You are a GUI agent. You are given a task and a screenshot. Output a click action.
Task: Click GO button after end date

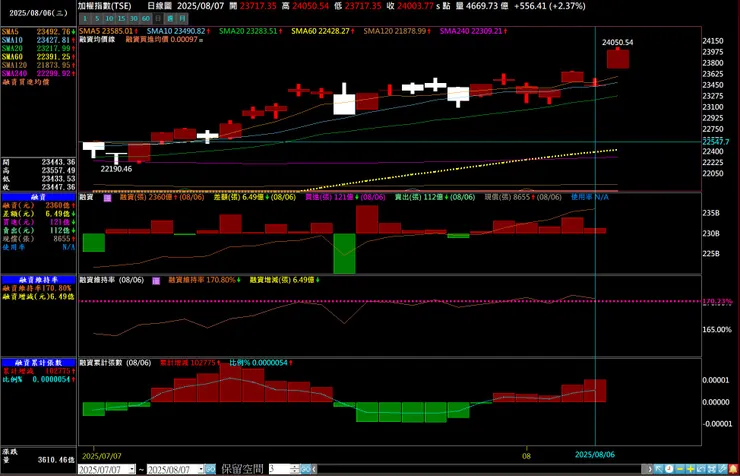click(x=210, y=469)
